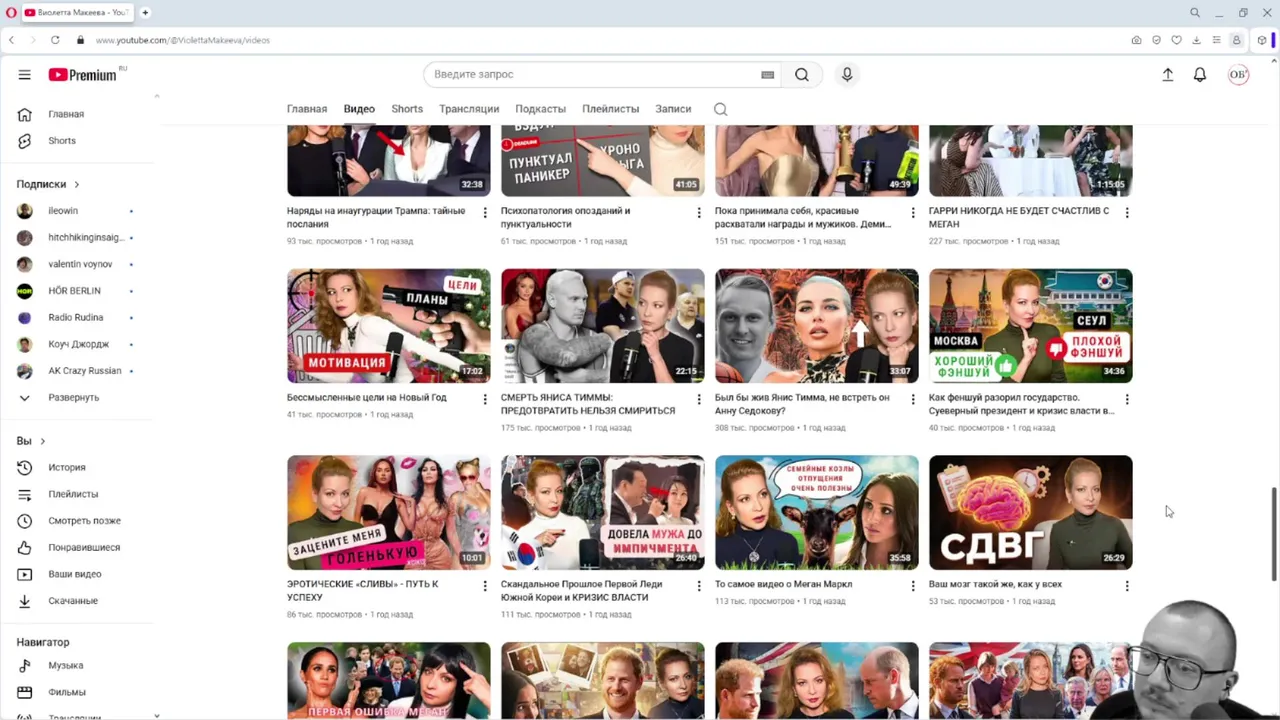Viewport: 1280px width, 720px height.
Task: Search within channel magnifier icon
Action: click(x=720, y=109)
